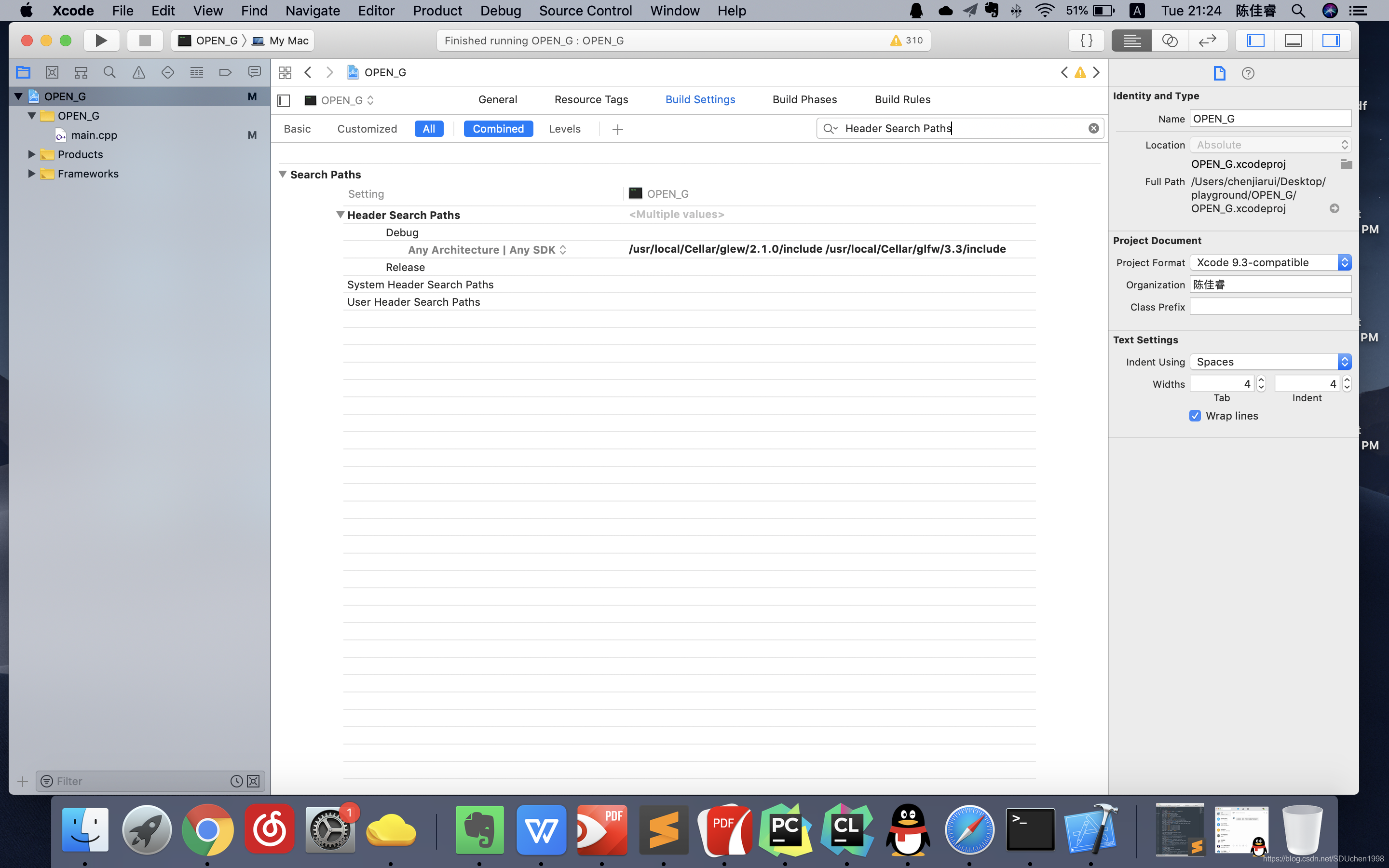1389x868 pixels.
Task: Show the File inspector
Action: coord(1219,73)
